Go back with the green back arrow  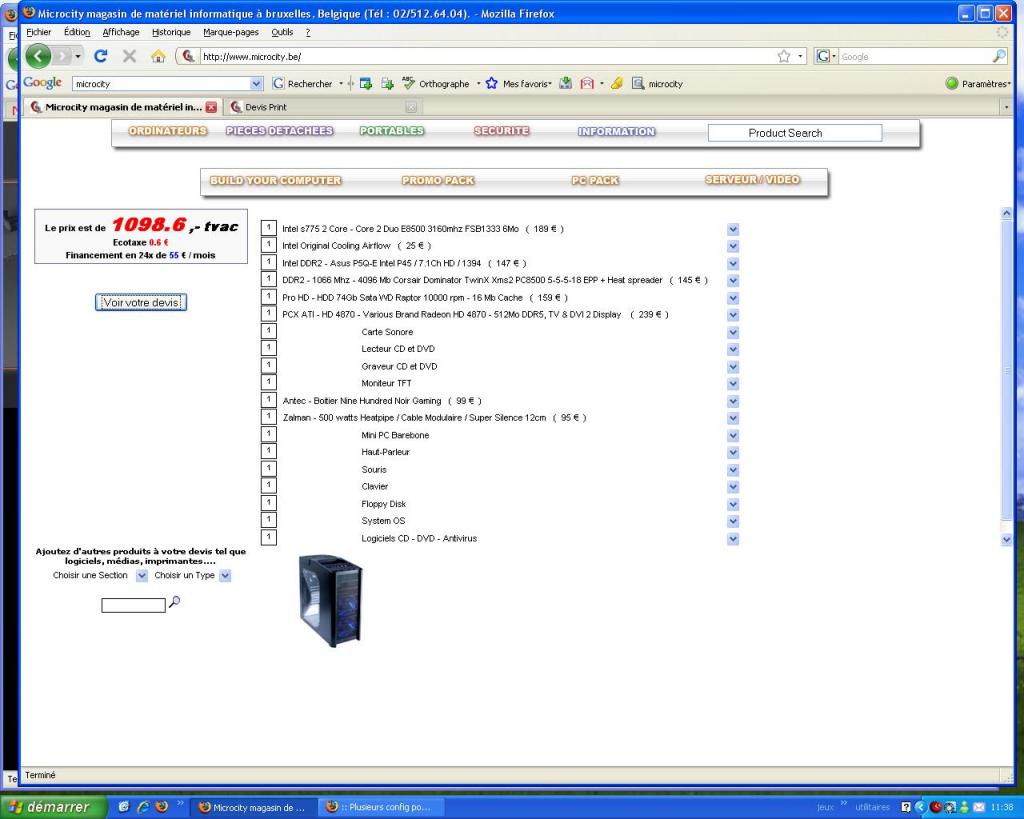(39, 56)
